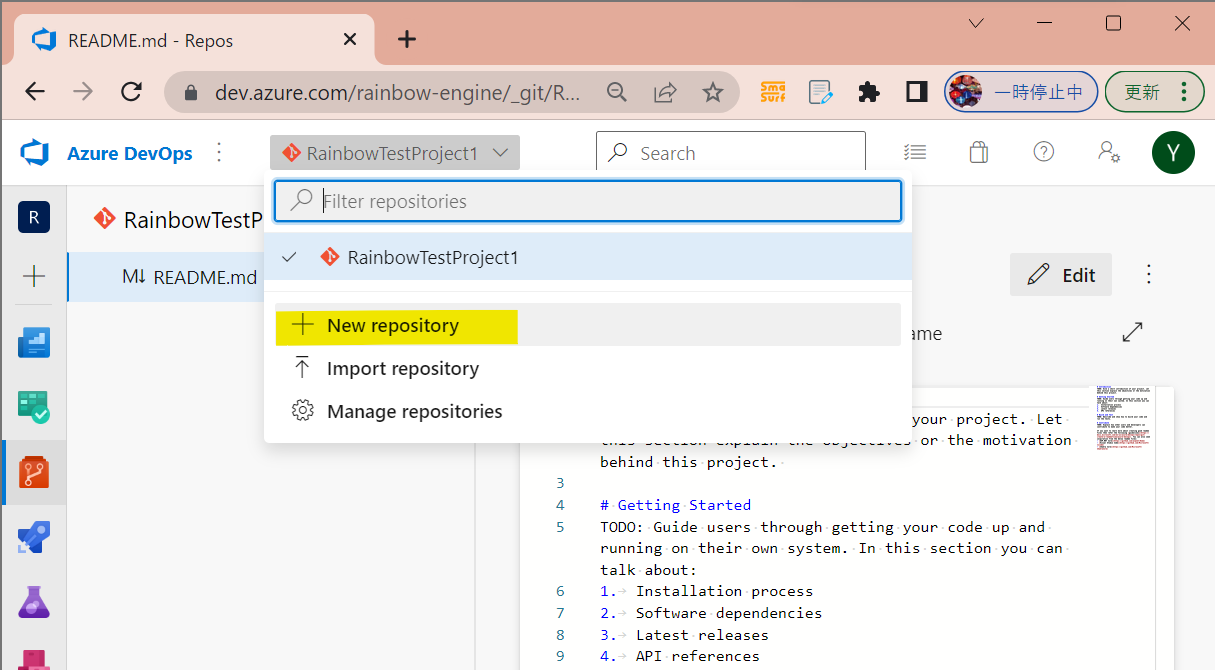
Task: Bookmark this page with the star icon
Action: point(712,92)
